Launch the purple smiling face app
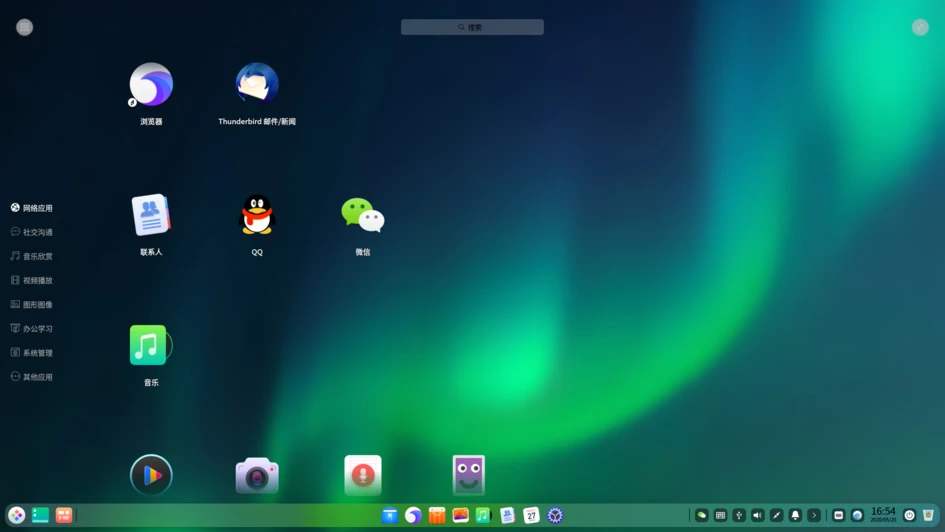 coord(468,475)
